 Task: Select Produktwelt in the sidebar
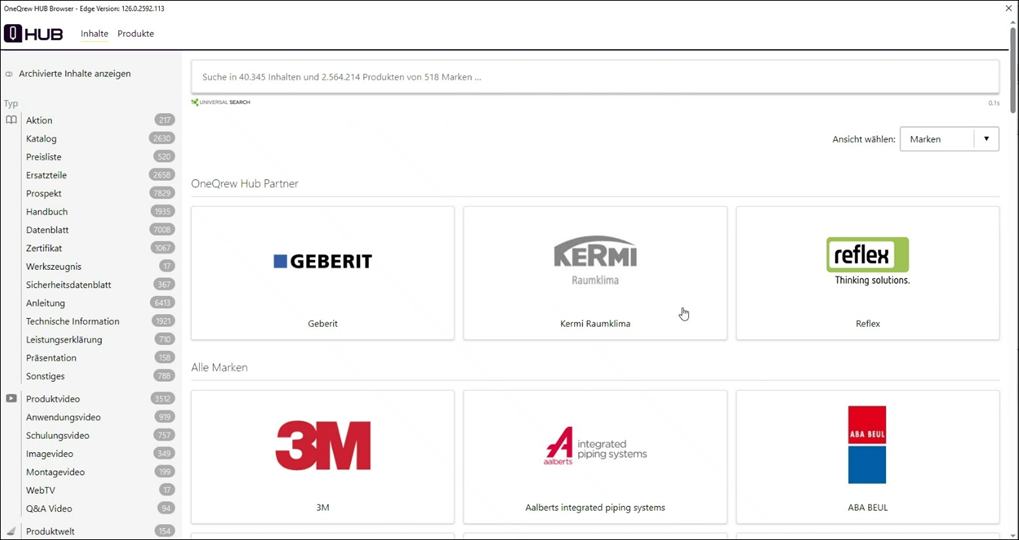coord(50,531)
